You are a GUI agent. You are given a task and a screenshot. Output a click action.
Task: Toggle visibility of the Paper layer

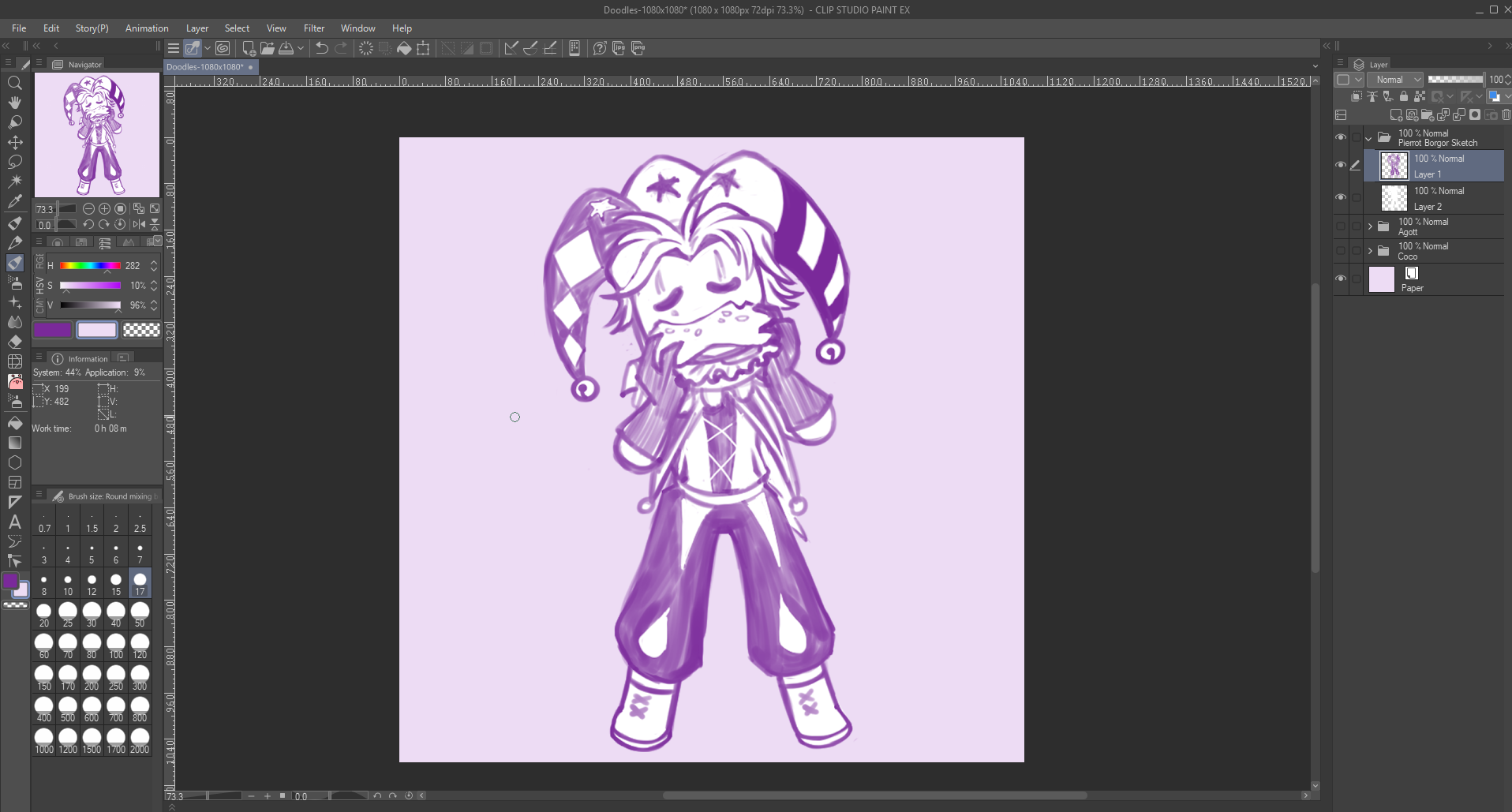click(x=1340, y=279)
